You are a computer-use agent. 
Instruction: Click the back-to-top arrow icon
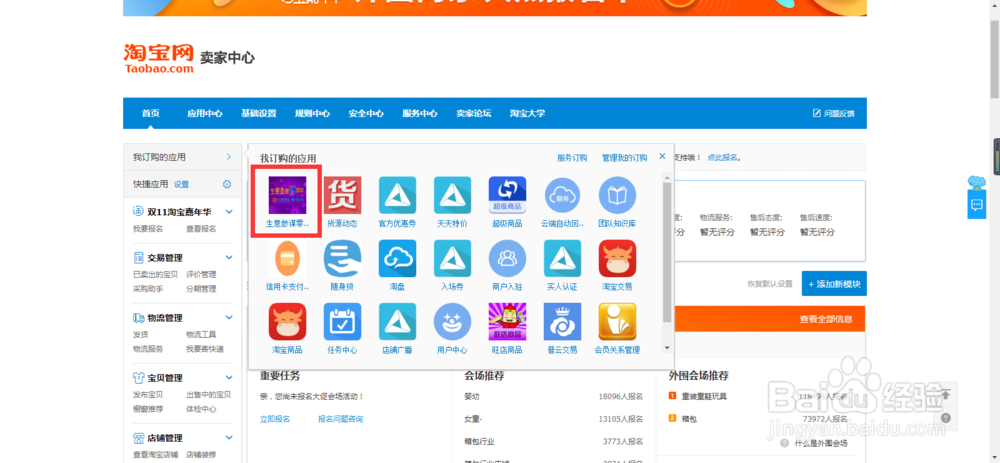pos(946,395)
